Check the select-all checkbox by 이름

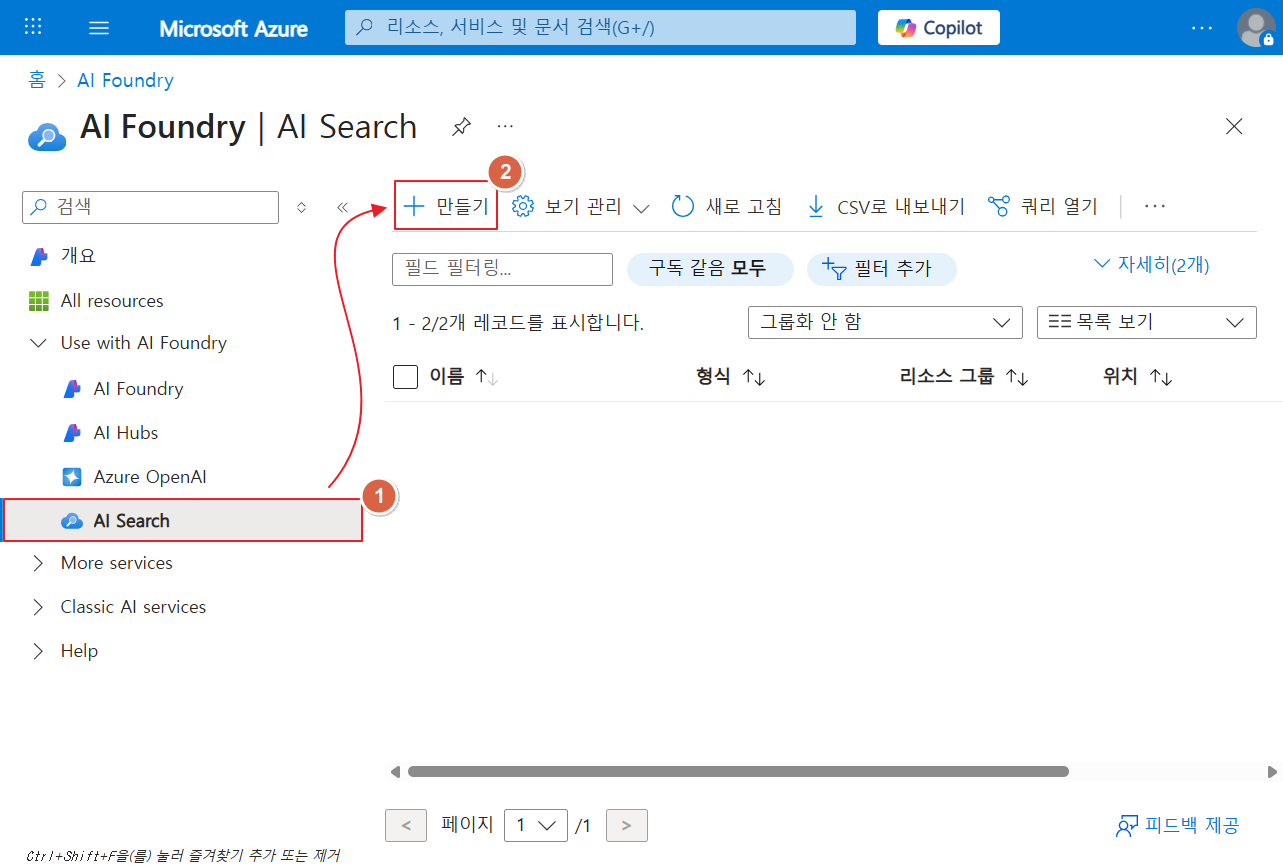[405, 377]
